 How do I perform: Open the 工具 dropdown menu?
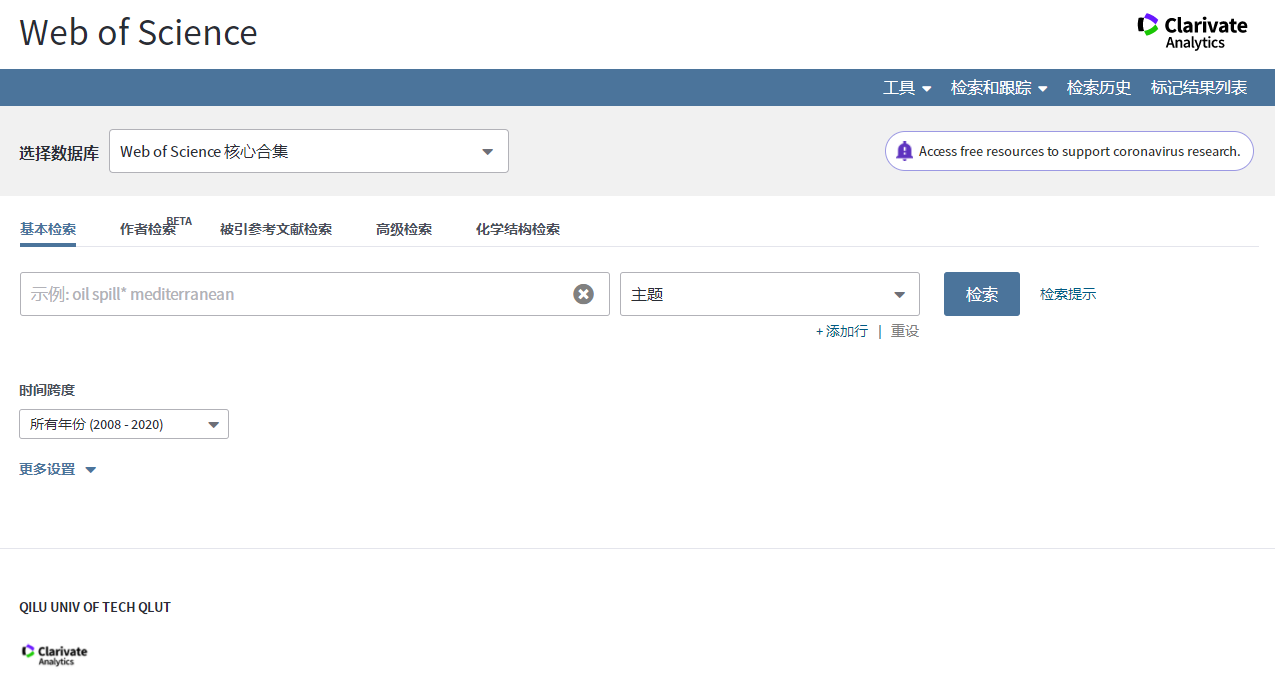tap(907, 88)
